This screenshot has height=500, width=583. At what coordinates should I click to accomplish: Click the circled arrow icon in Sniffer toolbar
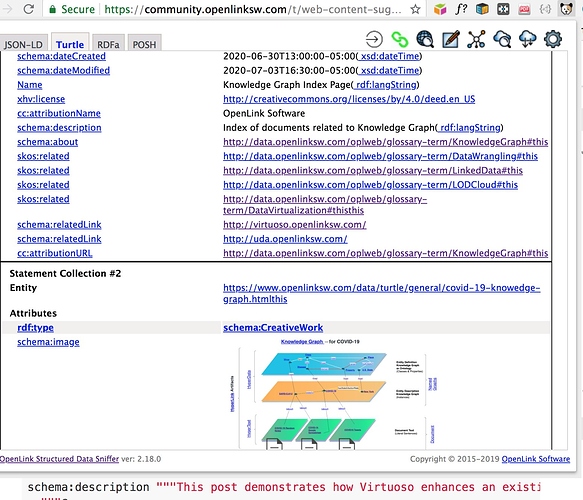pos(374,39)
